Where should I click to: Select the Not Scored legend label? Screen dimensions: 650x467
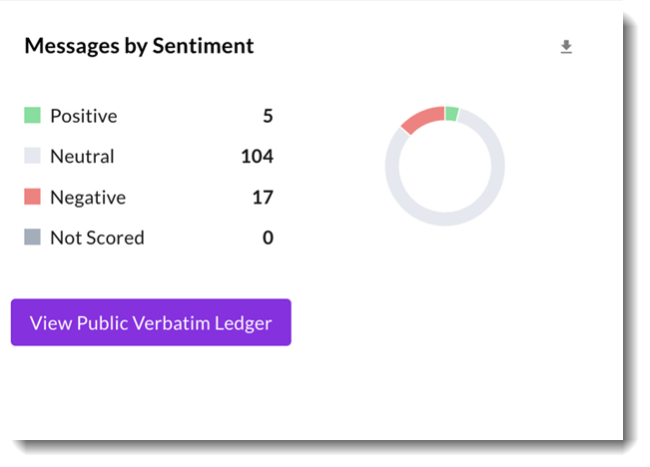(97, 238)
